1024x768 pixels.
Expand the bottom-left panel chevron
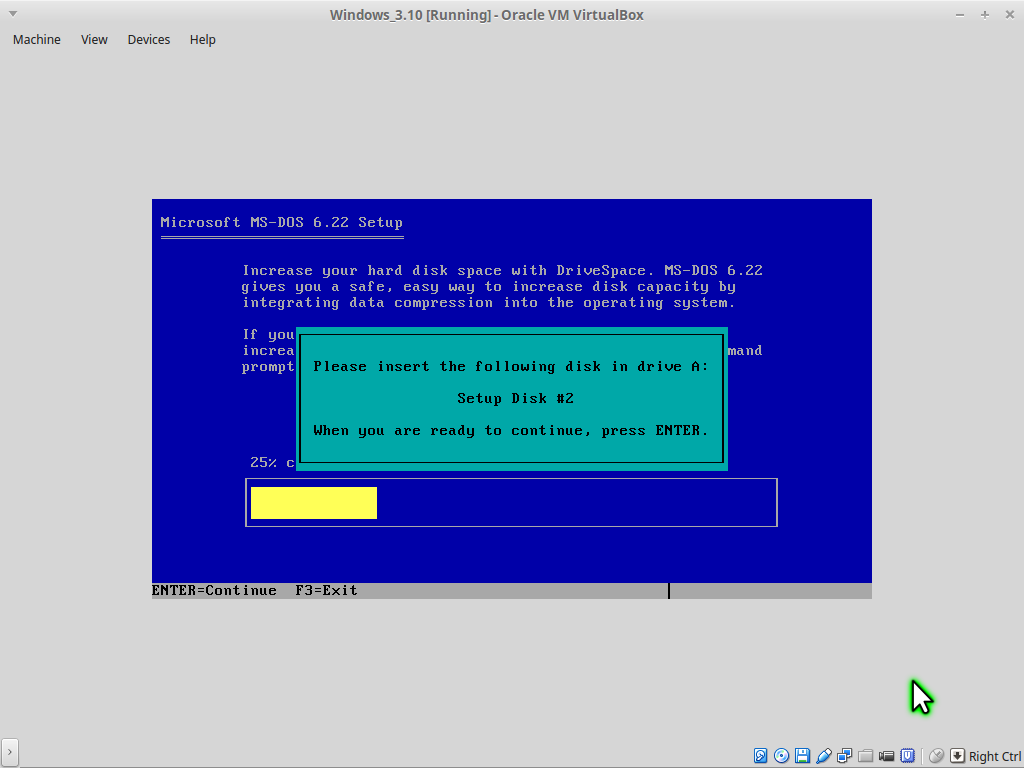point(10,751)
